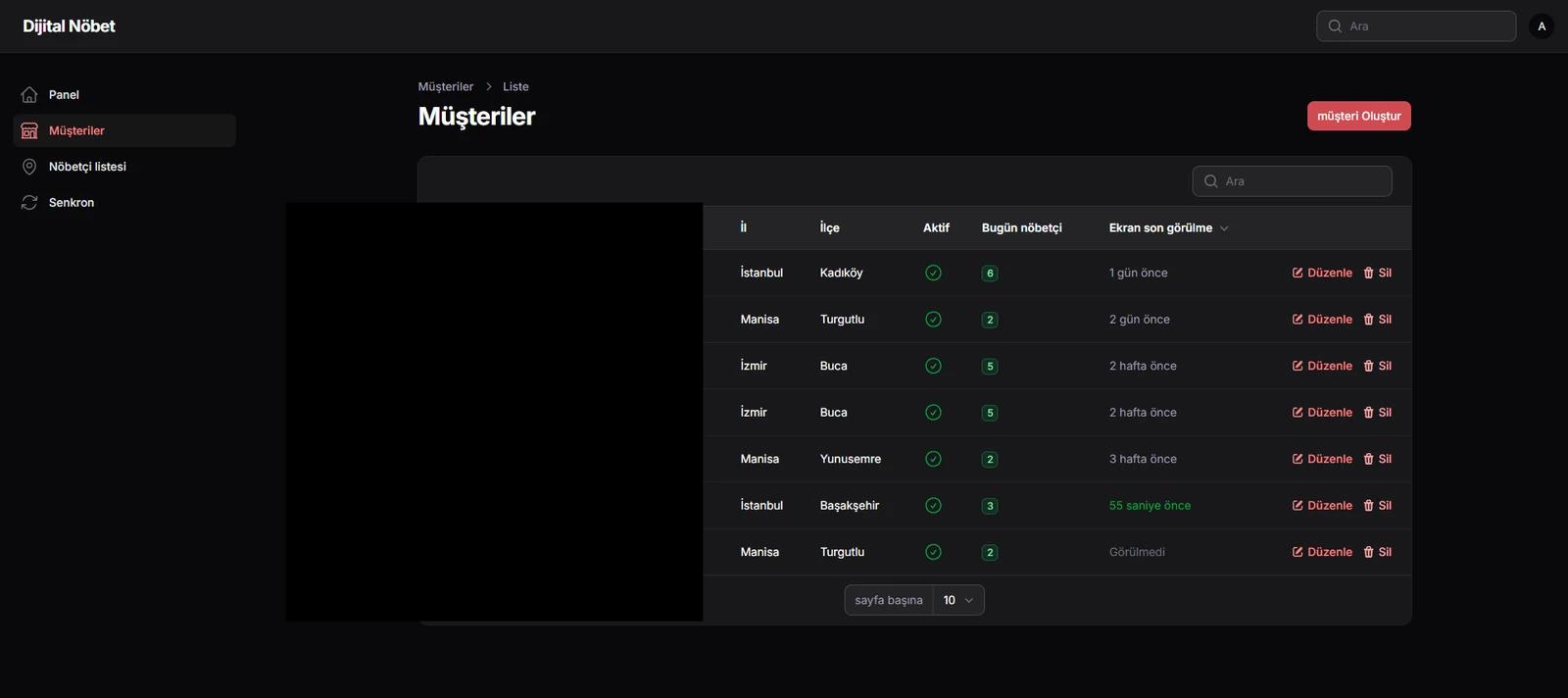Click the Dijital Nöbet logo
1568x698 pixels.
click(x=69, y=26)
